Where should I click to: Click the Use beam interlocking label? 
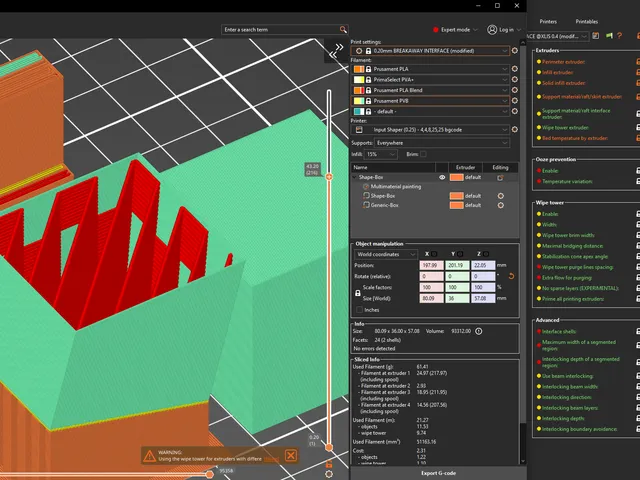coord(568,376)
